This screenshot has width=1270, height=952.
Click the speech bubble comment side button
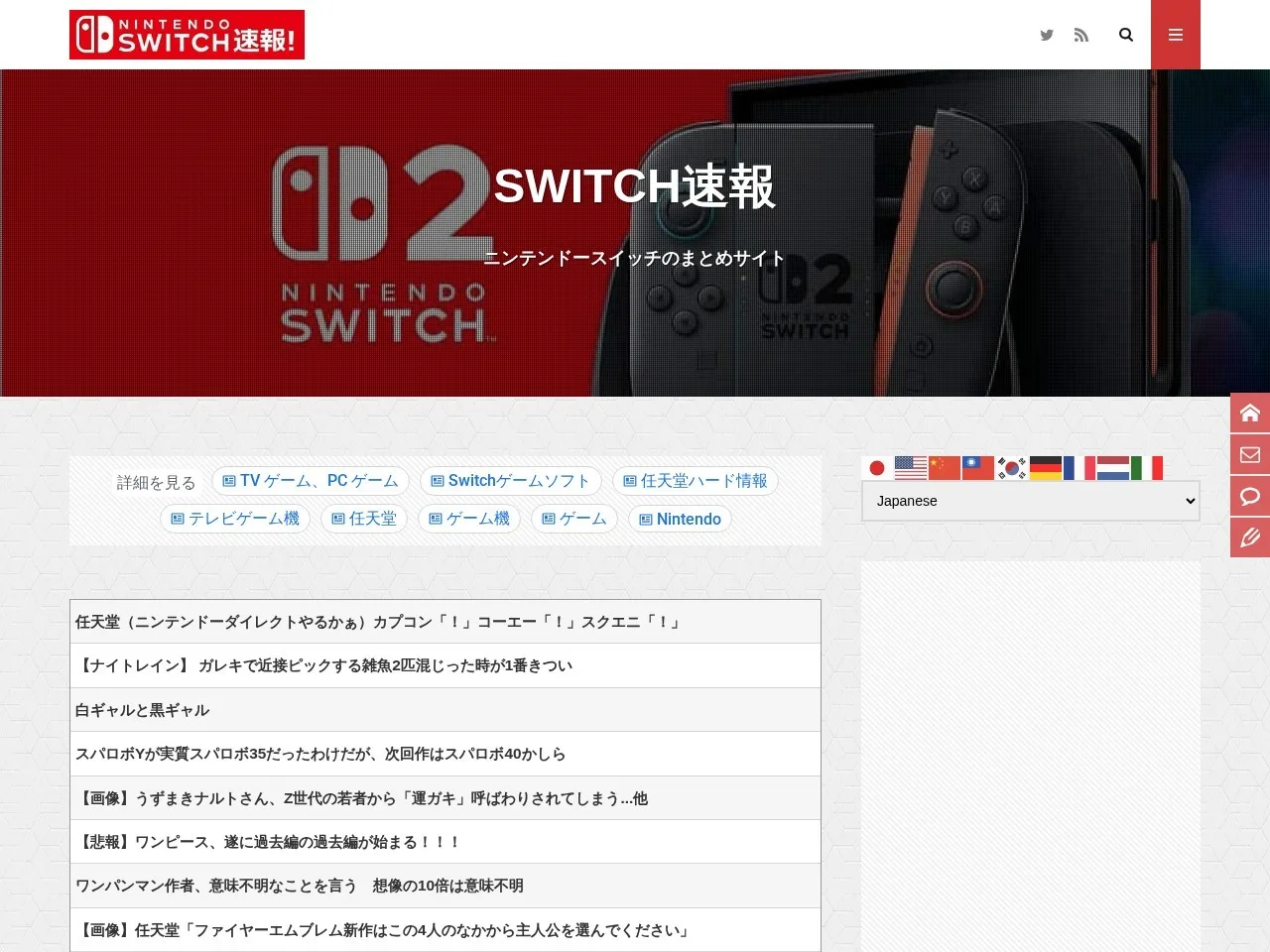(x=1250, y=496)
